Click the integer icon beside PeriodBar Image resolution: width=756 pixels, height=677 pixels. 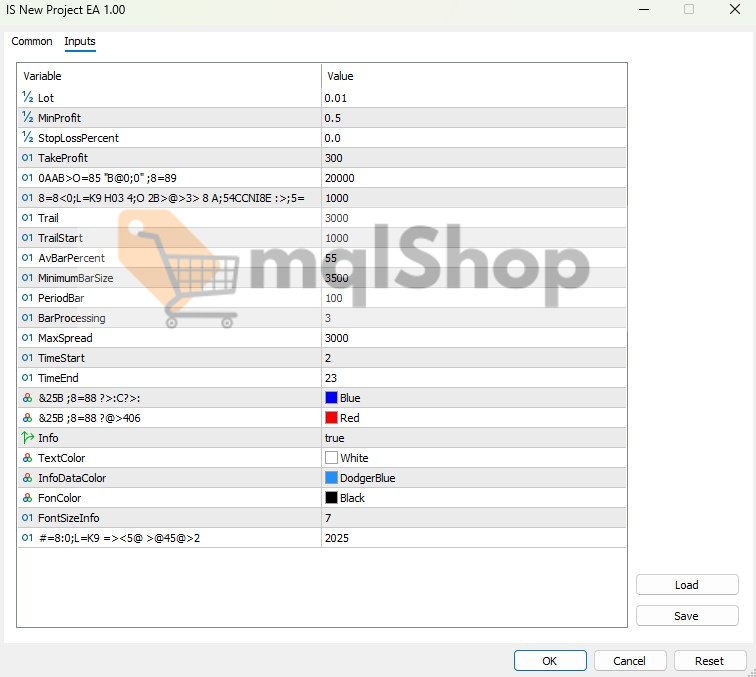(x=27, y=298)
